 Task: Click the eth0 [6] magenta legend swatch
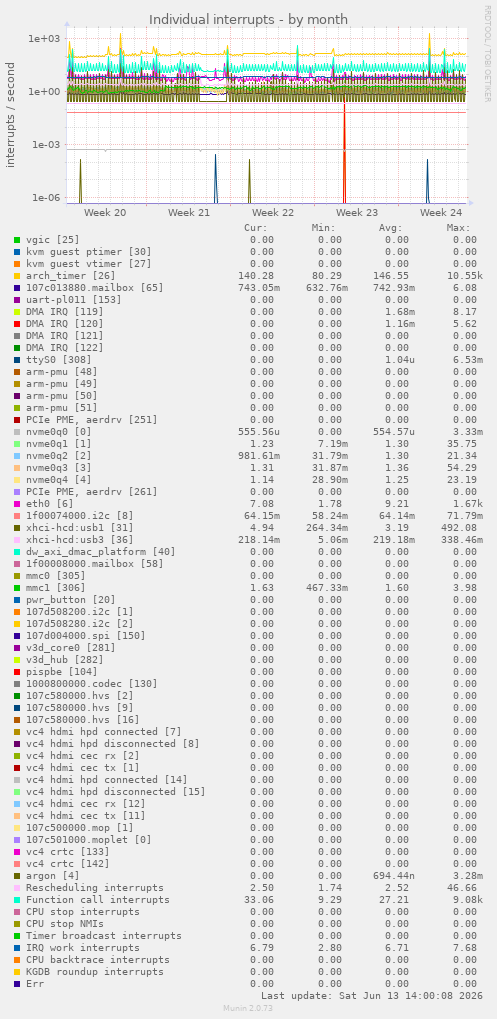[x=17, y=504]
